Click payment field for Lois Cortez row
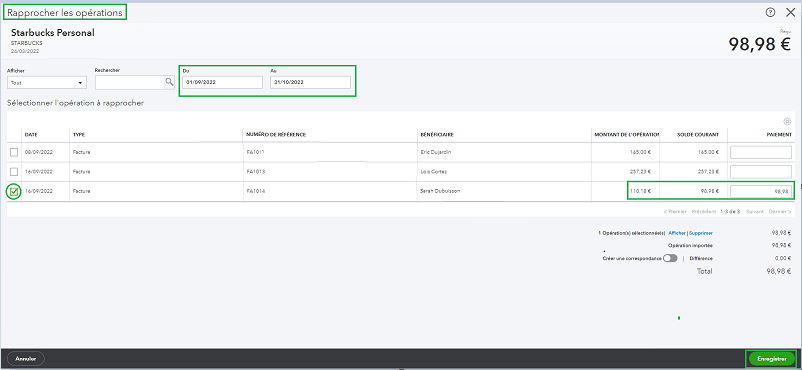This screenshot has width=802, height=370. [x=761, y=171]
